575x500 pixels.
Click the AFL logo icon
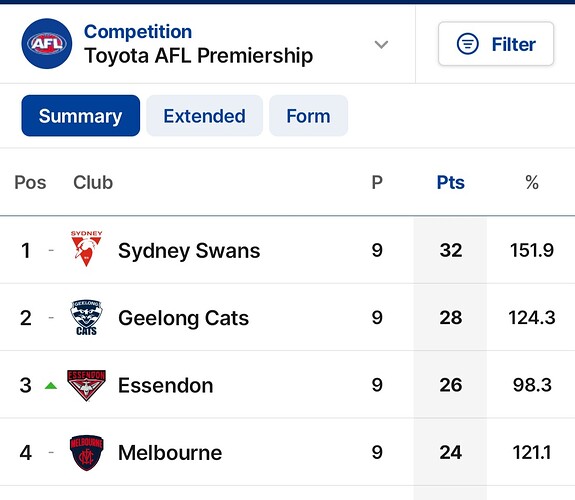click(47, 44)
